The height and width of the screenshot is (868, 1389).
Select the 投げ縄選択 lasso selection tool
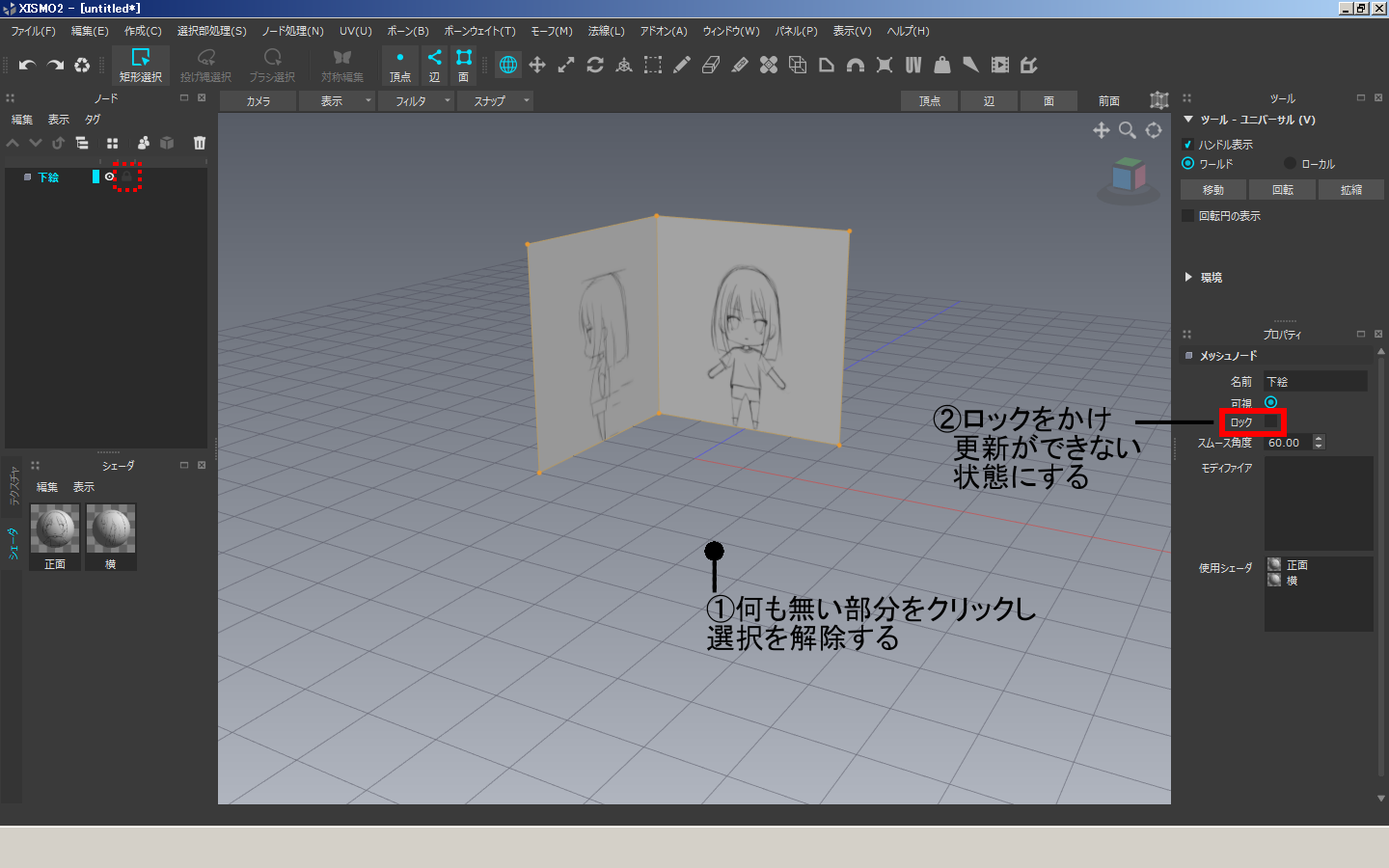coord(205,65)
